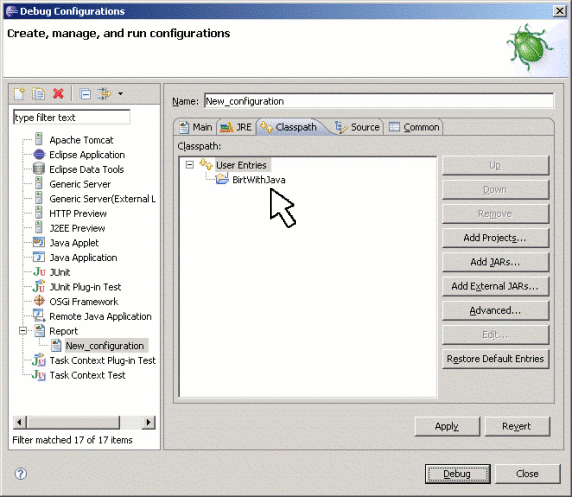The width and height of the screenshot is (572, 497).
Task: Collapse the User Entries classpath node
Action: tap(189, 165)
